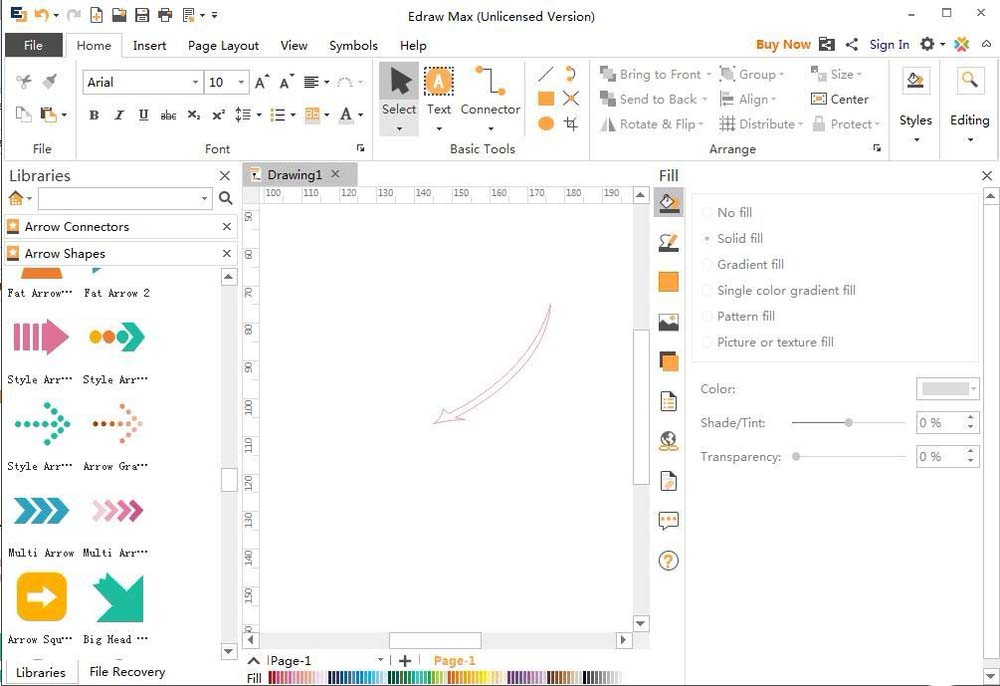Viewport: 1000px width, 686px height.
Task: Enable Gradient fill radio option
Action: click(x=709, y=265)
